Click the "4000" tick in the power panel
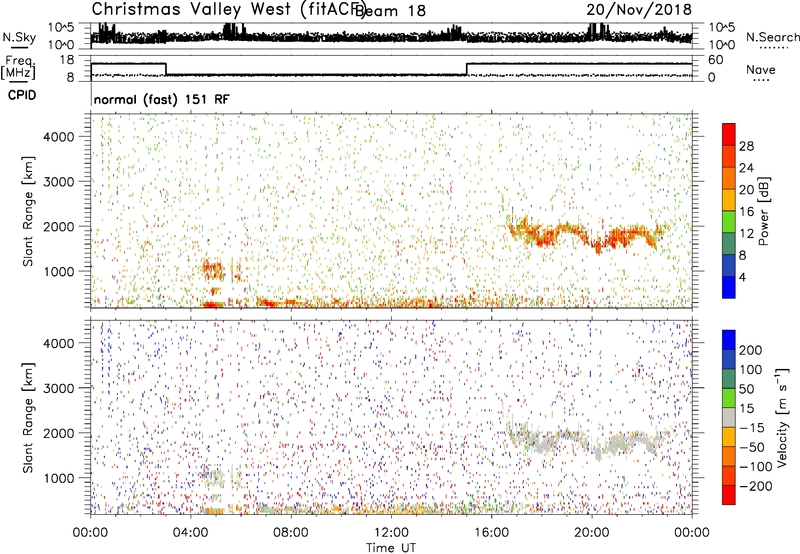This screenshot has width=800, height=554. point(58,136)
